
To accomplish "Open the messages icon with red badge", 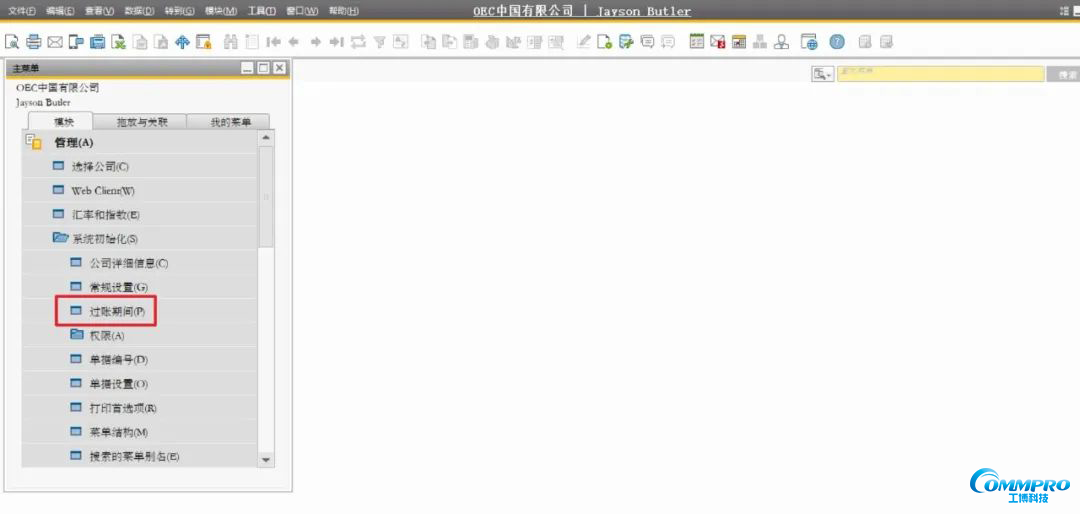I will [x=717, y=42].
